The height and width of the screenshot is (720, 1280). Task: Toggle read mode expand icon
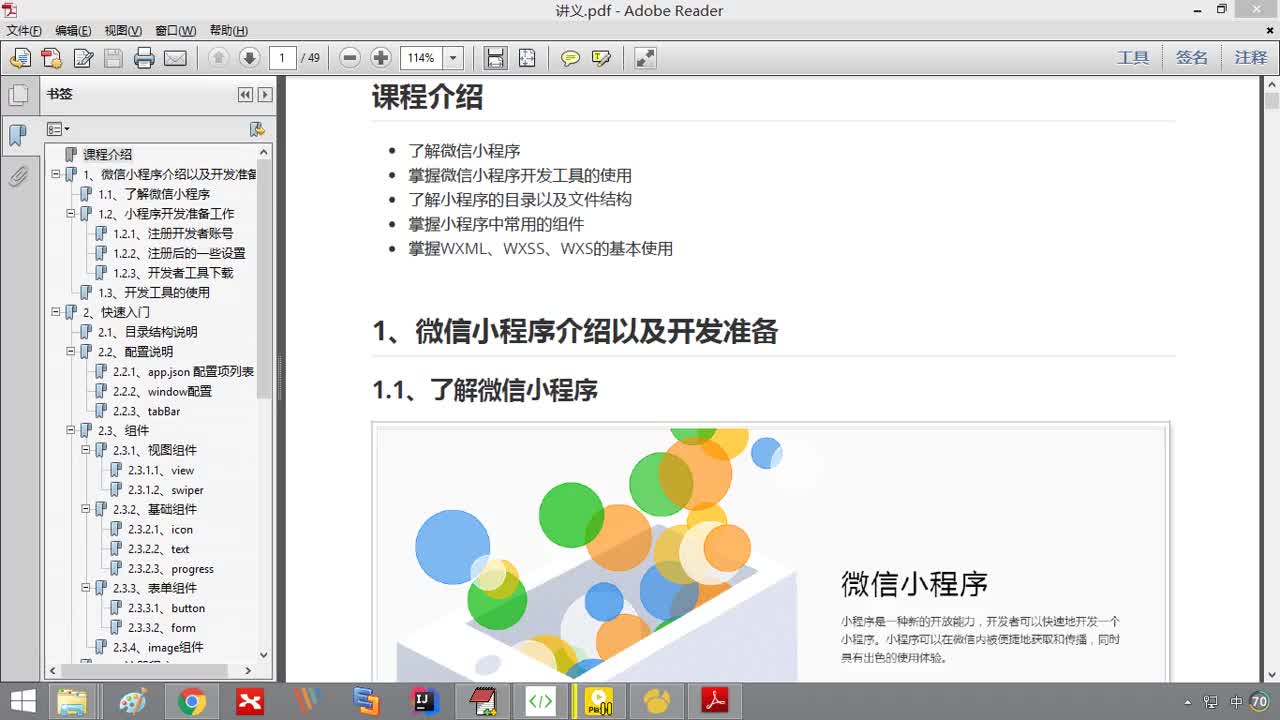point(645,58)
